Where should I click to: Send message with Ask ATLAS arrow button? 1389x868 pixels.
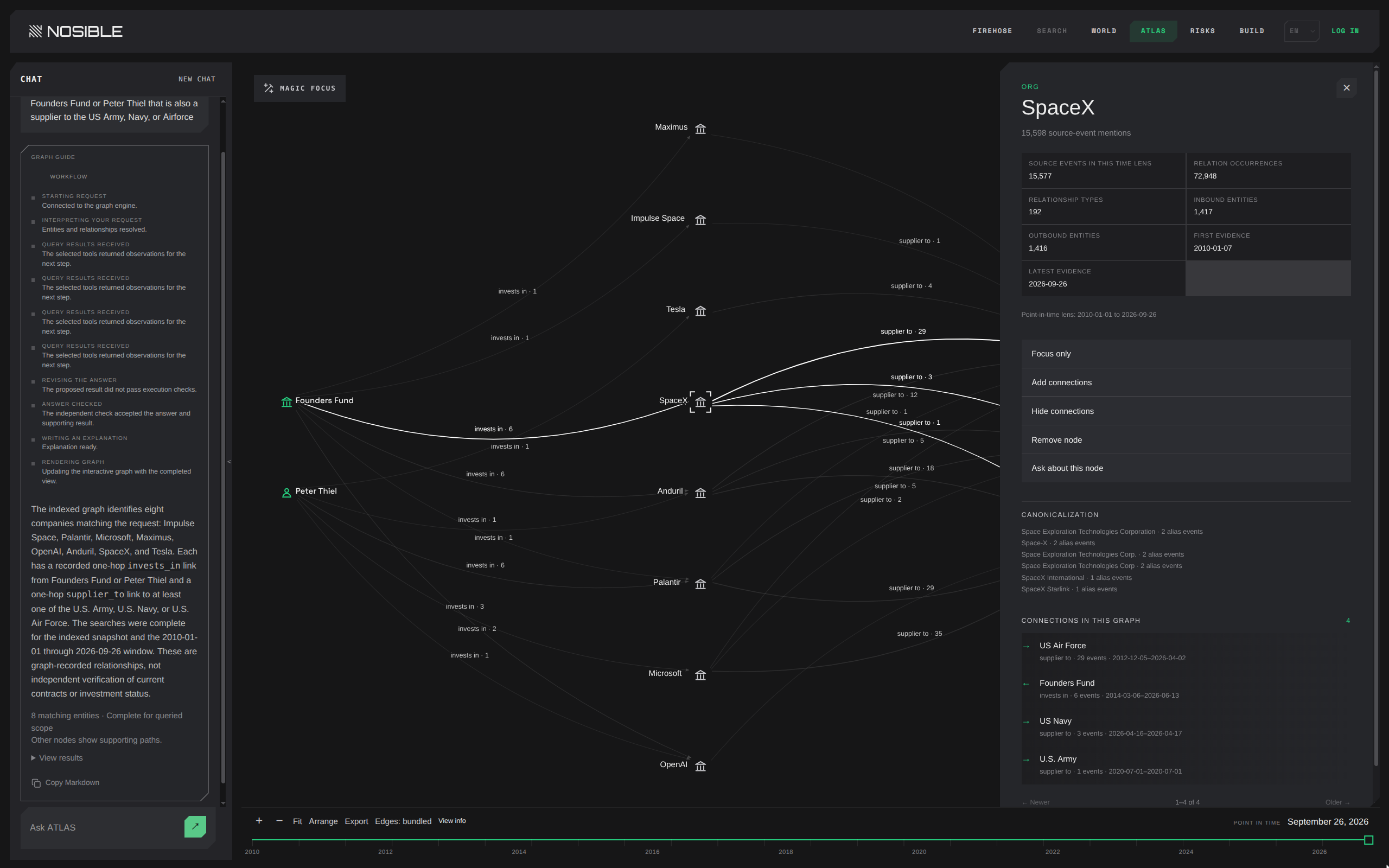[x=195, y=827]
